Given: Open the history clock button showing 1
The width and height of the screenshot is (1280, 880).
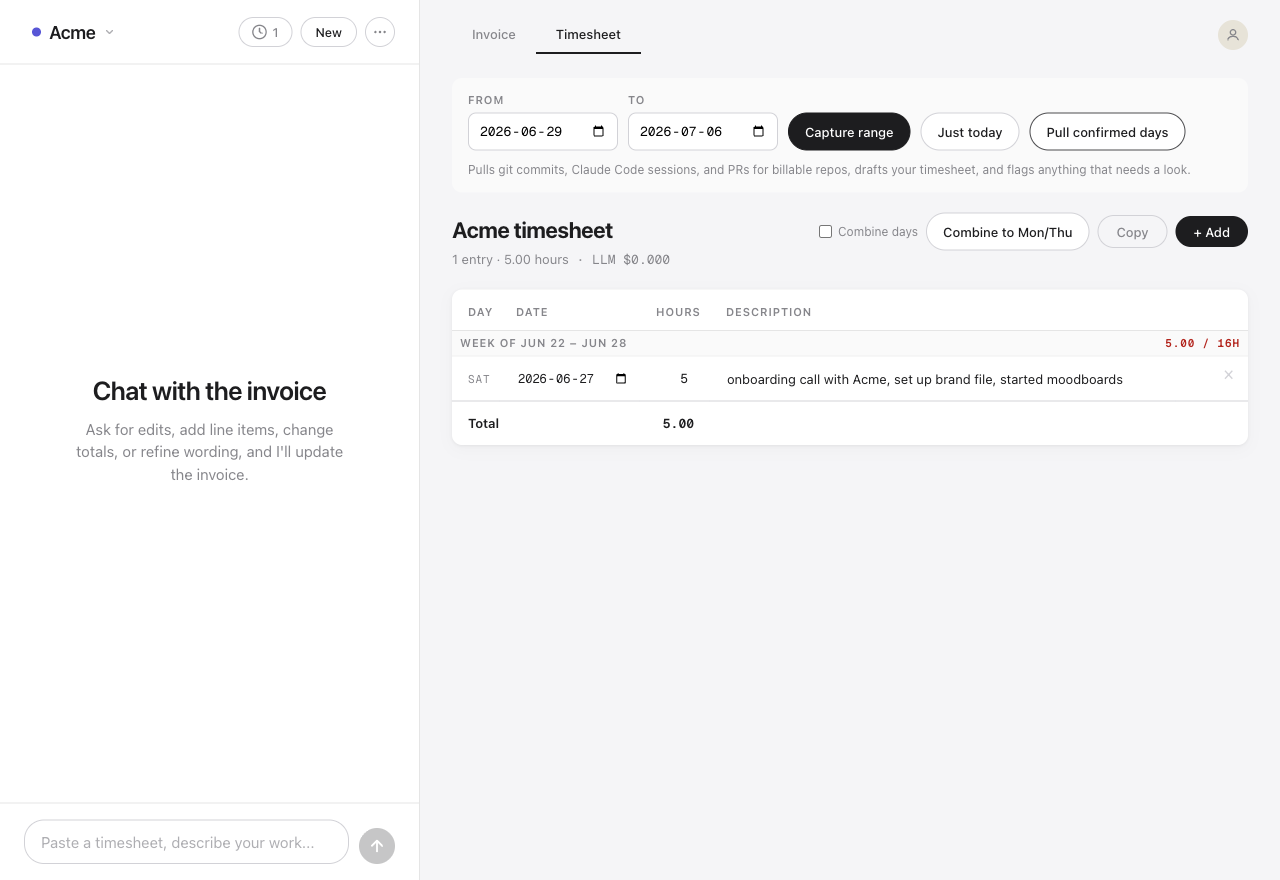Looking at the screenshot, I should tap(265, 32).
